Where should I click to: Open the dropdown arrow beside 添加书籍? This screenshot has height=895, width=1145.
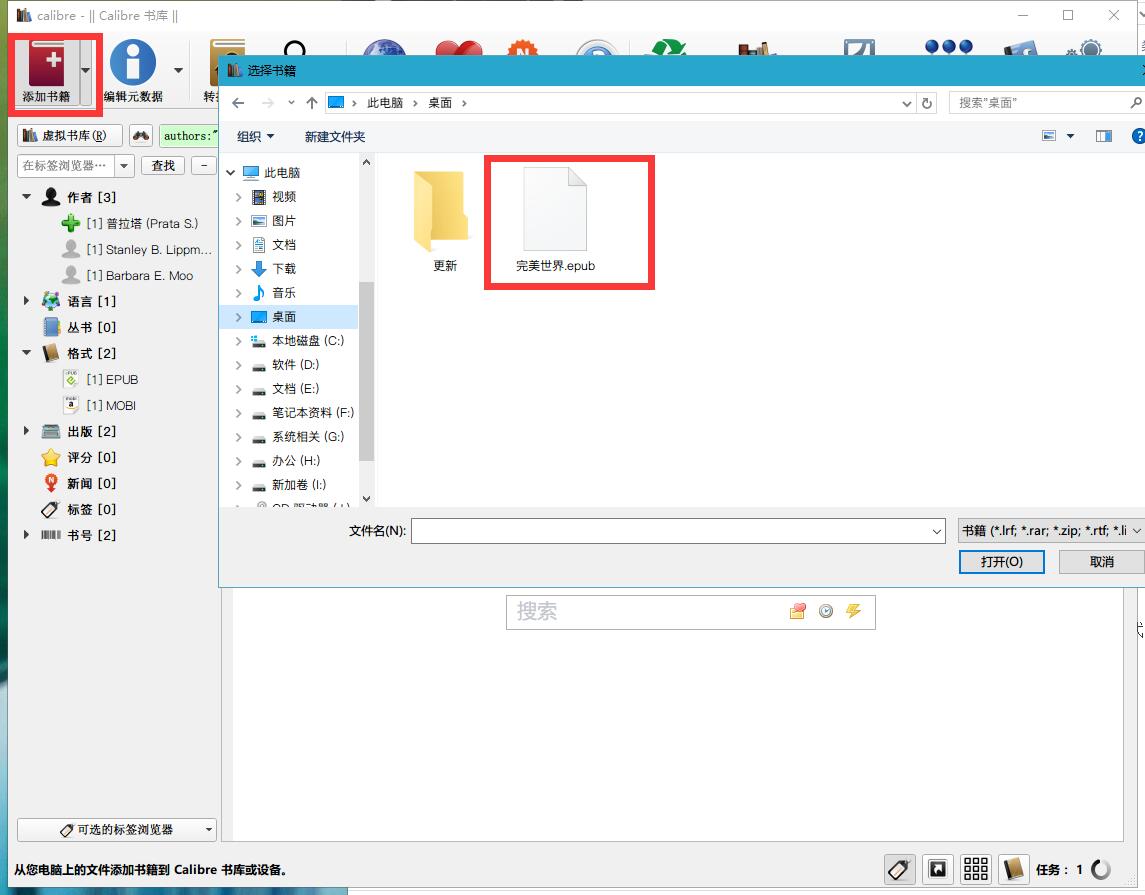click(x=86, y=71)
